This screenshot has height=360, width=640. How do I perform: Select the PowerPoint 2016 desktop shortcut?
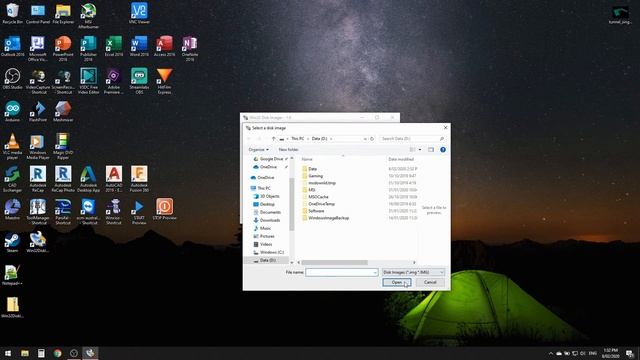point(63,48)
